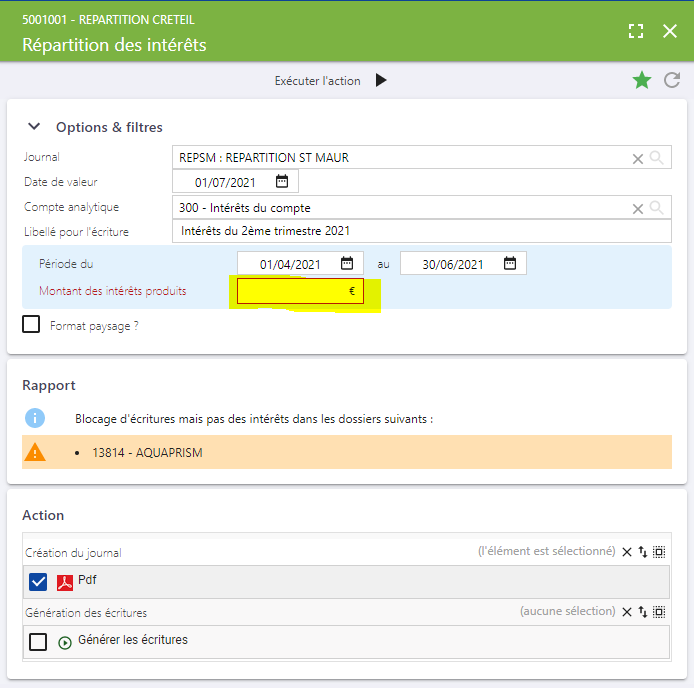Open calendar for period start 01/04/2021
694x688 pixels.
(347, 263)
